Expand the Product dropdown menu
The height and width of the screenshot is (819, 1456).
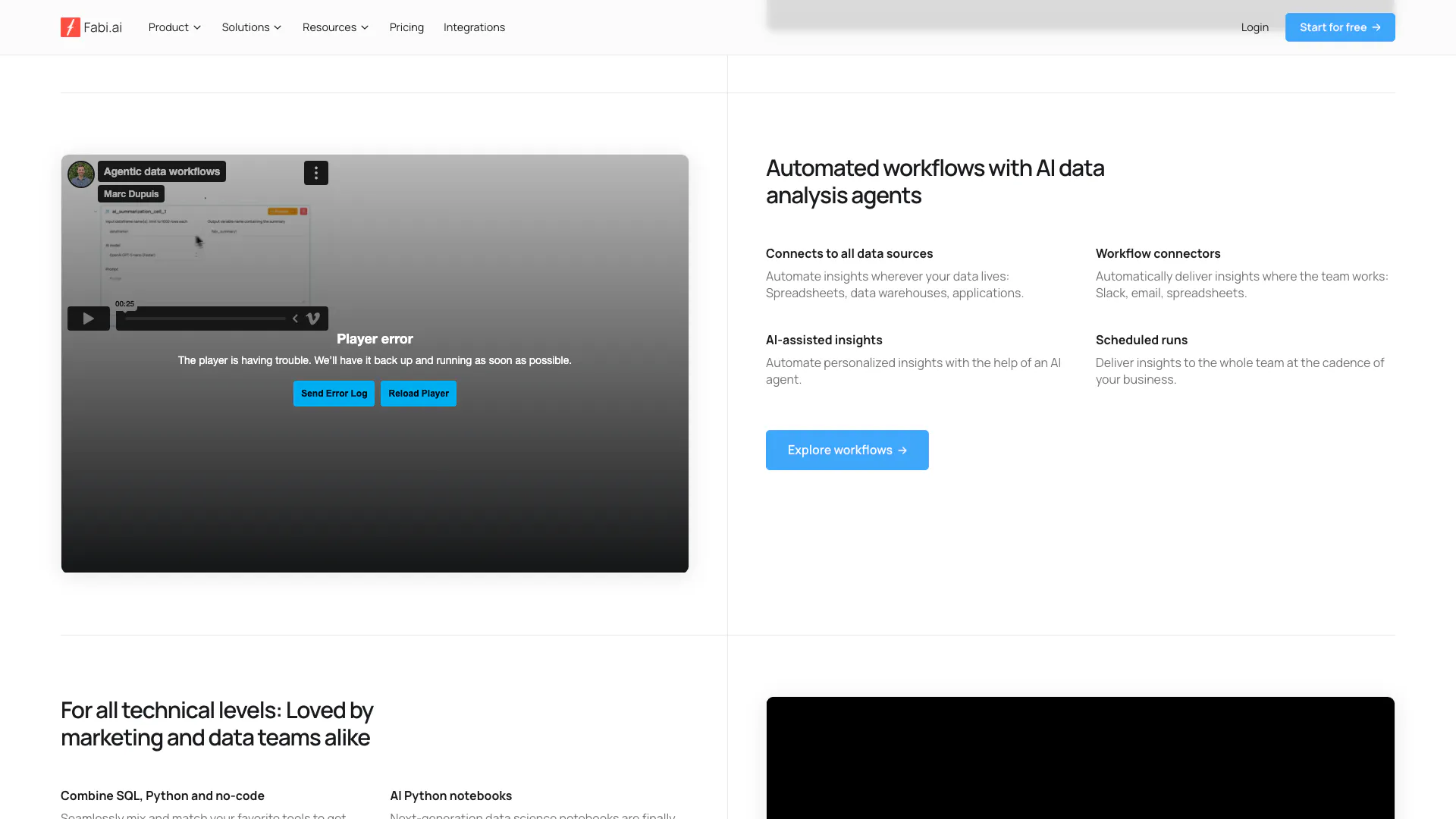(174, 27)
